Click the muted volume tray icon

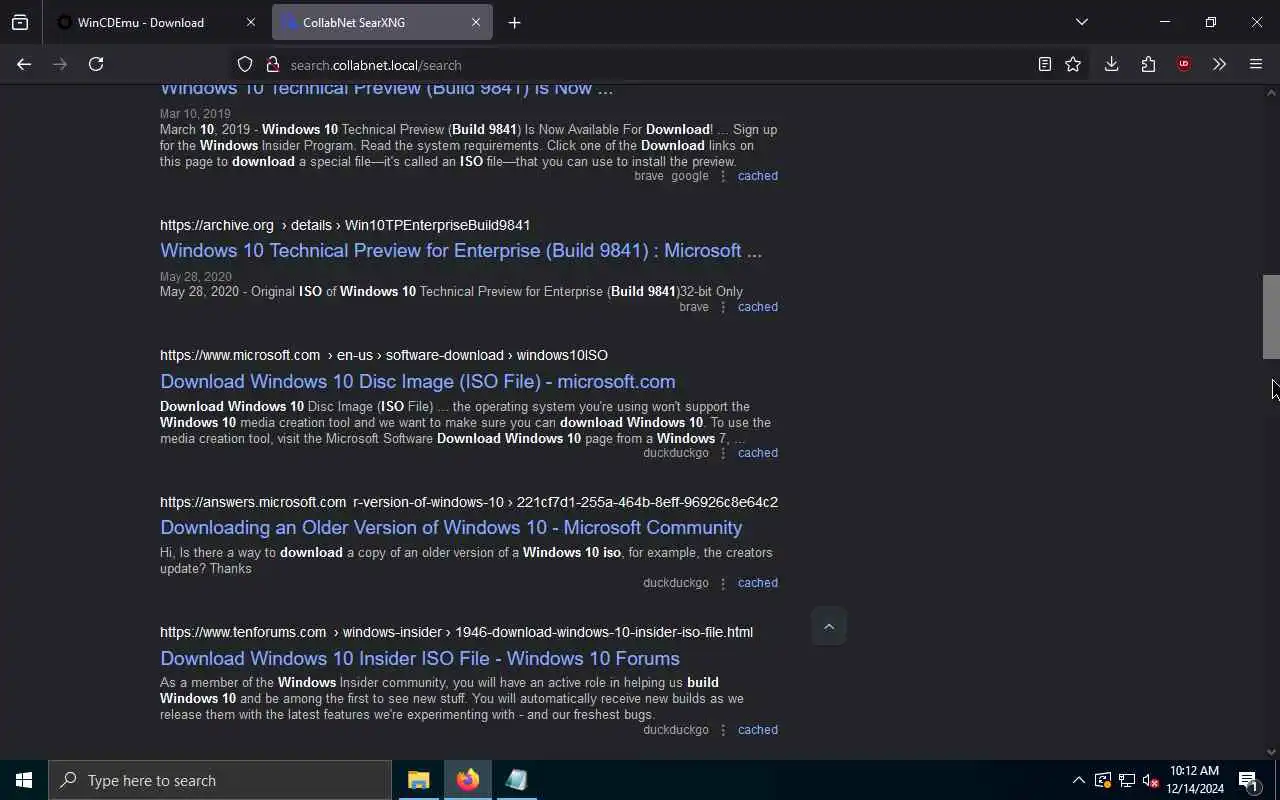1150,780
